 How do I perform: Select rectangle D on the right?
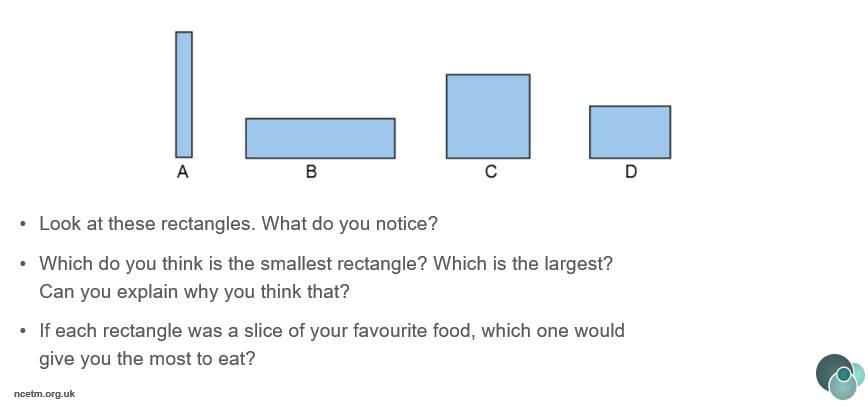coord(630,132)
